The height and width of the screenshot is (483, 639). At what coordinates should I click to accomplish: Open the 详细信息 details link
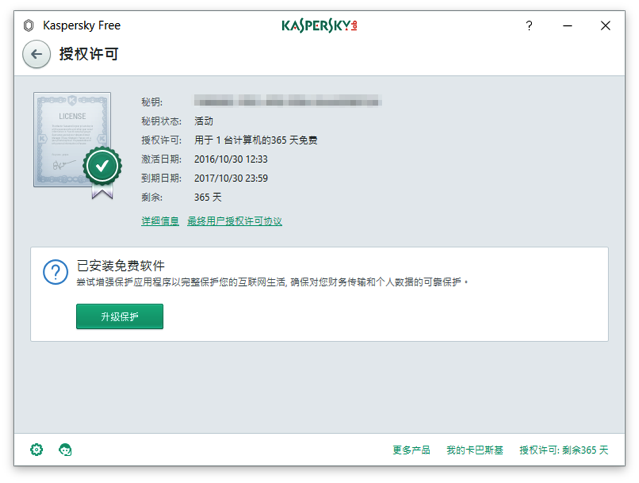160,221
